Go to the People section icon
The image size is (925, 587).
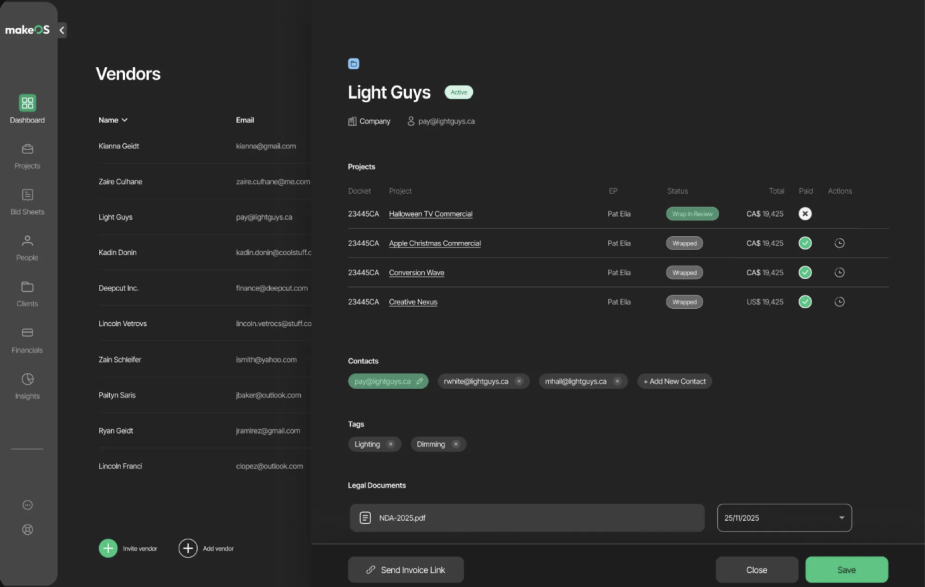coord(27,241)
